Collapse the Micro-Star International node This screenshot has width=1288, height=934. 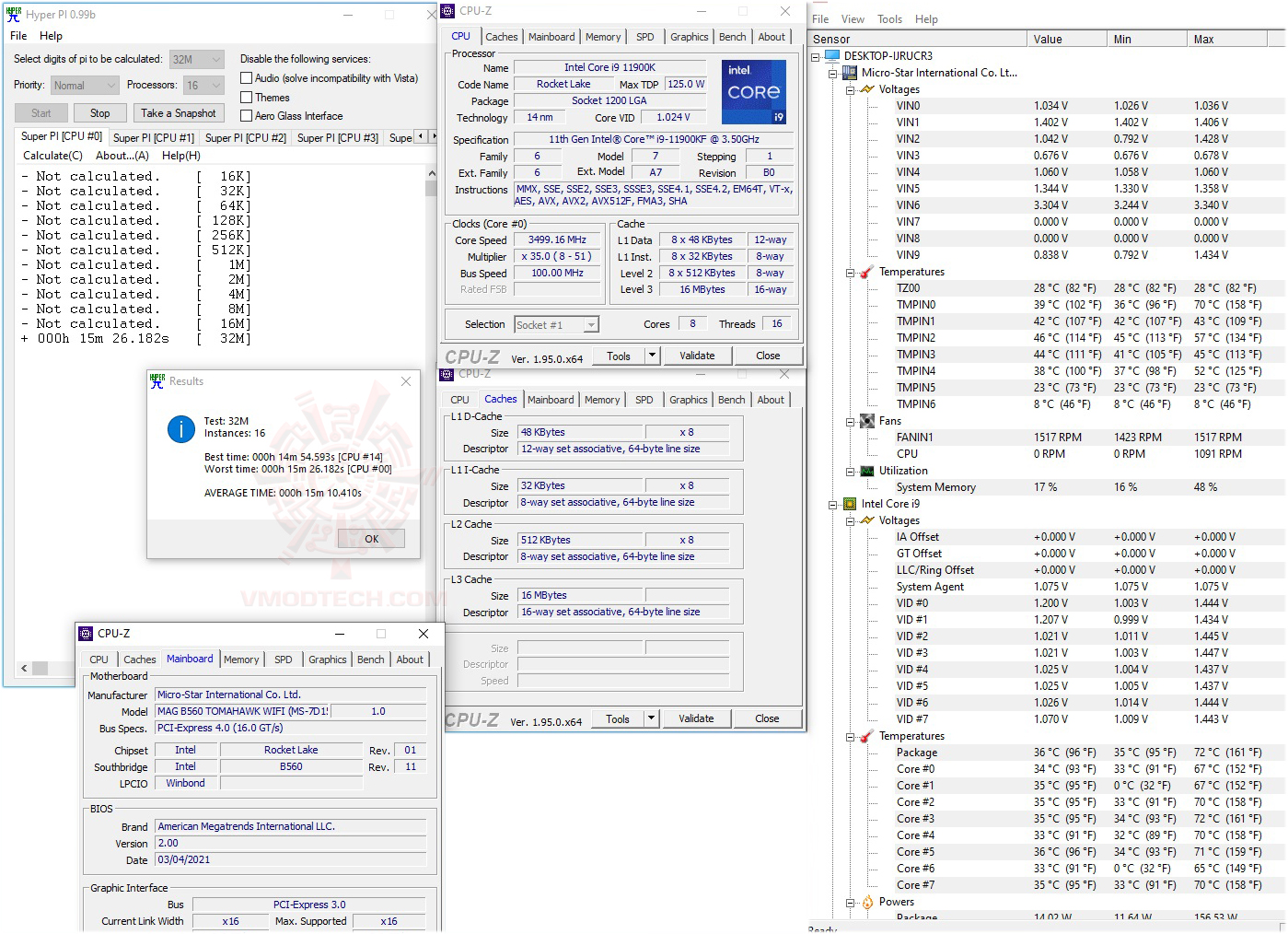pos(833,73)
